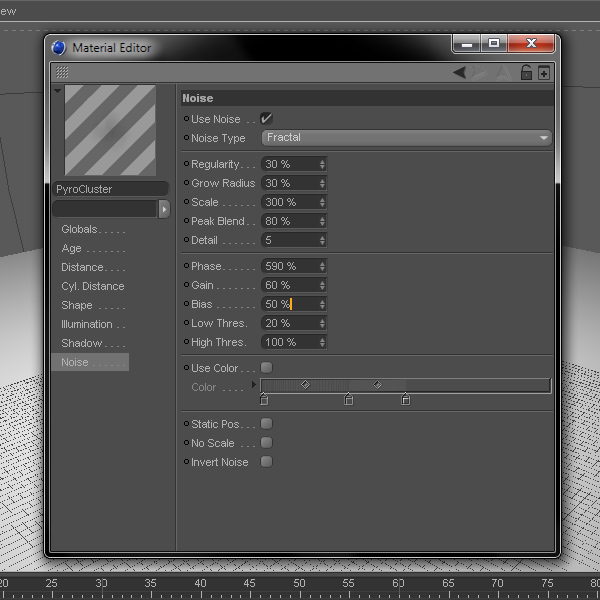Enable the Use Color checkbox
Viewport: 600px width, 600px height.
pos(266,368)
